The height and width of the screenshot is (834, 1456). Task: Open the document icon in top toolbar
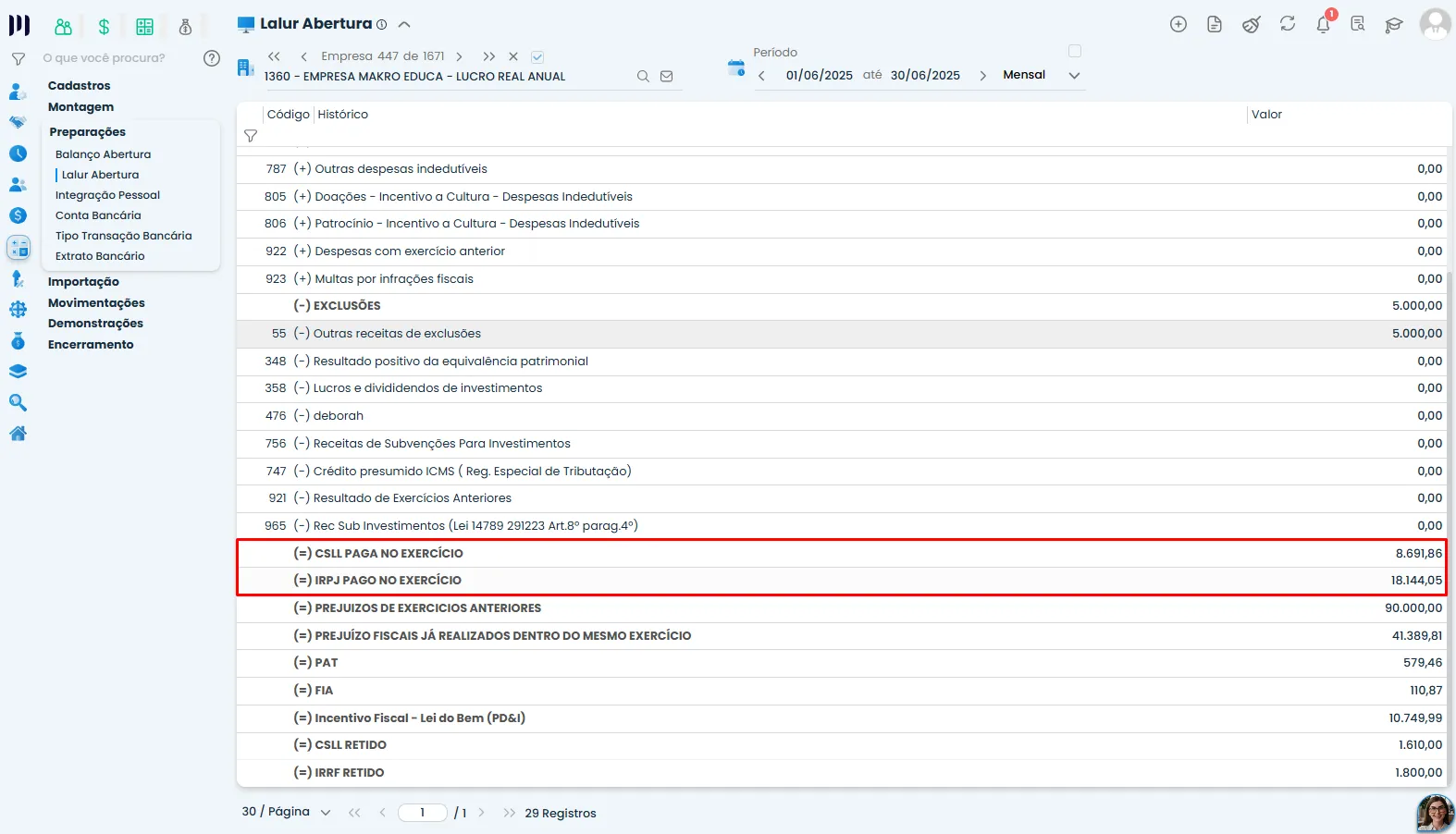(1215, 24)
